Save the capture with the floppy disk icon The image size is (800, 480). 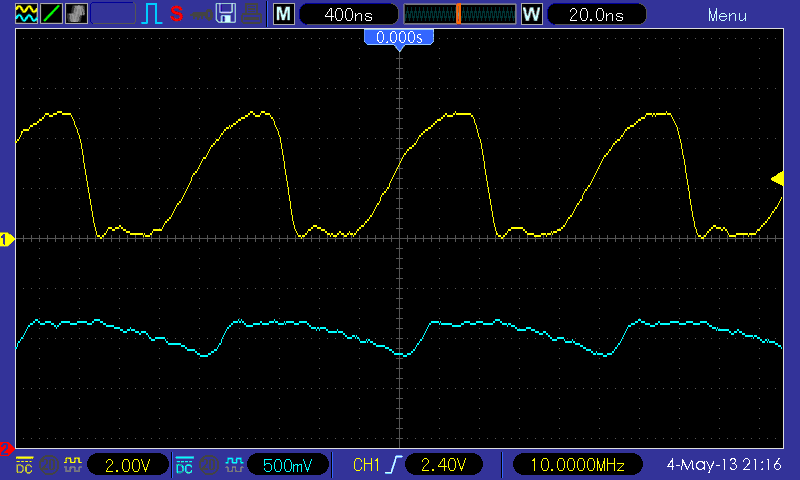pyautogui.click(x=226, y=14)
